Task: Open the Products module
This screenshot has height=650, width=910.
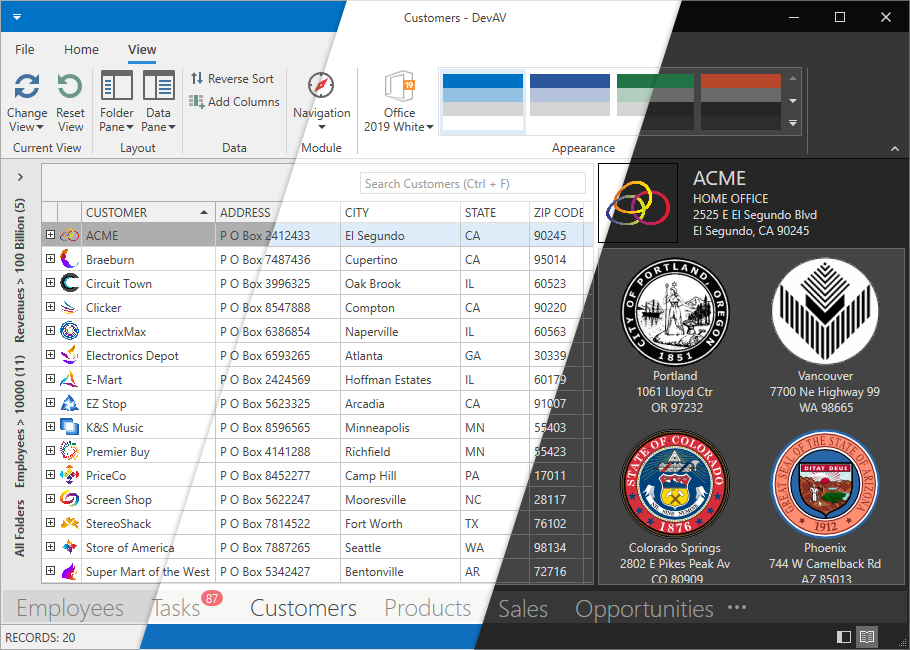Action: click(427, 608)
